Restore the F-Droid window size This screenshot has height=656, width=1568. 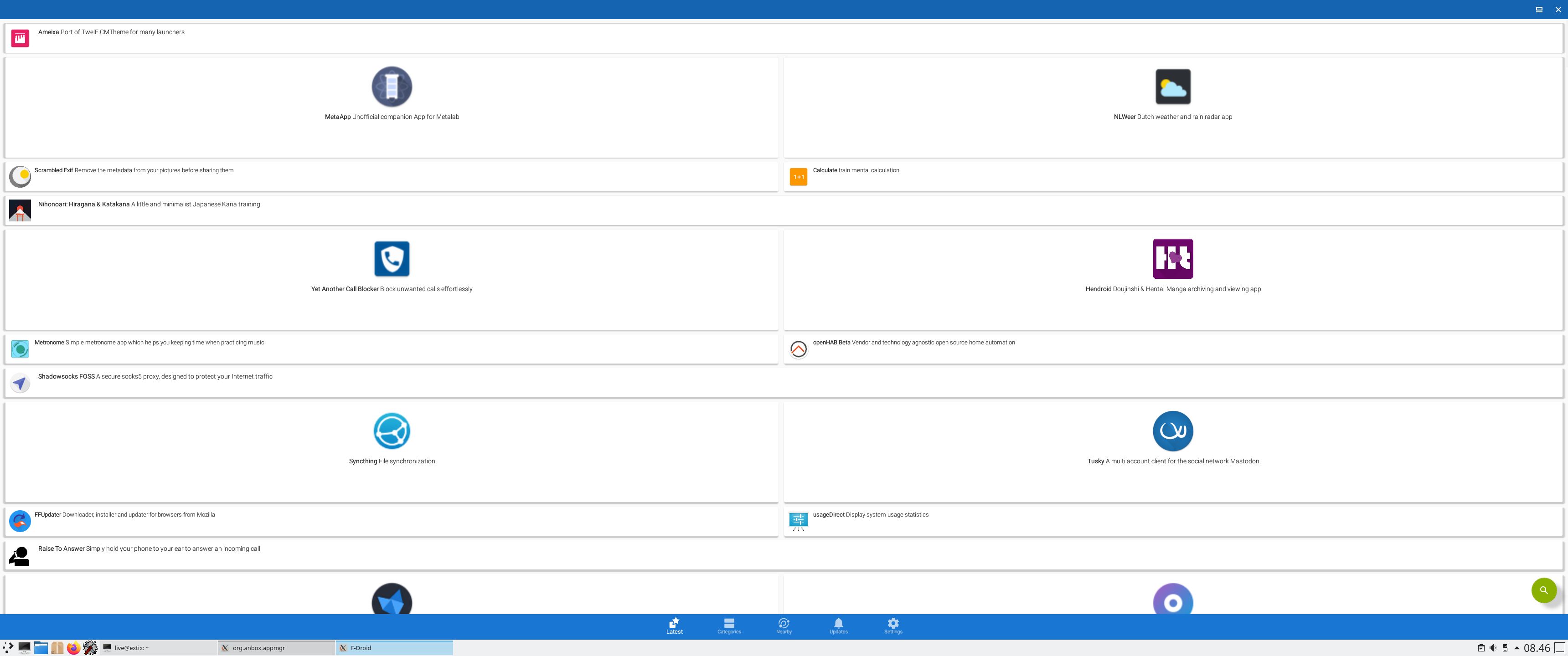point(1539,9)
